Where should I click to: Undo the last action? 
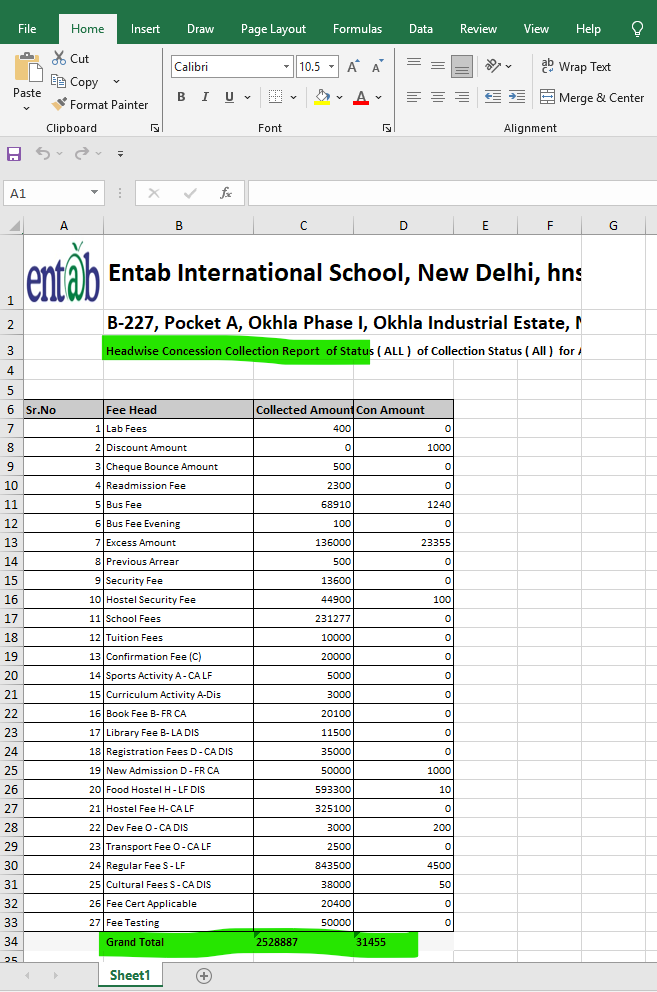[42, 153]
